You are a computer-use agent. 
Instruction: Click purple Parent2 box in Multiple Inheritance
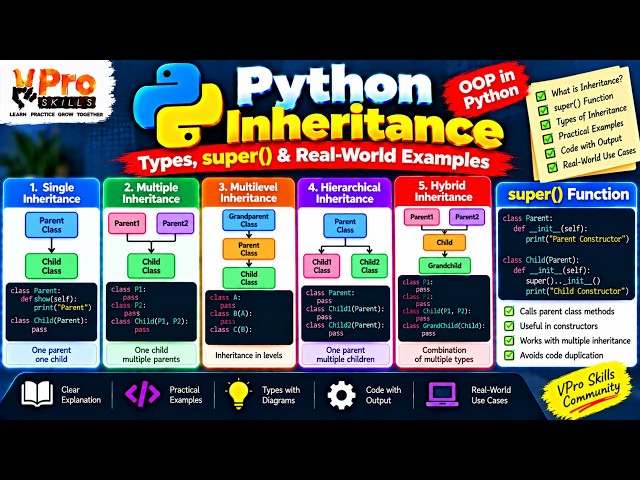click(175, 223)
